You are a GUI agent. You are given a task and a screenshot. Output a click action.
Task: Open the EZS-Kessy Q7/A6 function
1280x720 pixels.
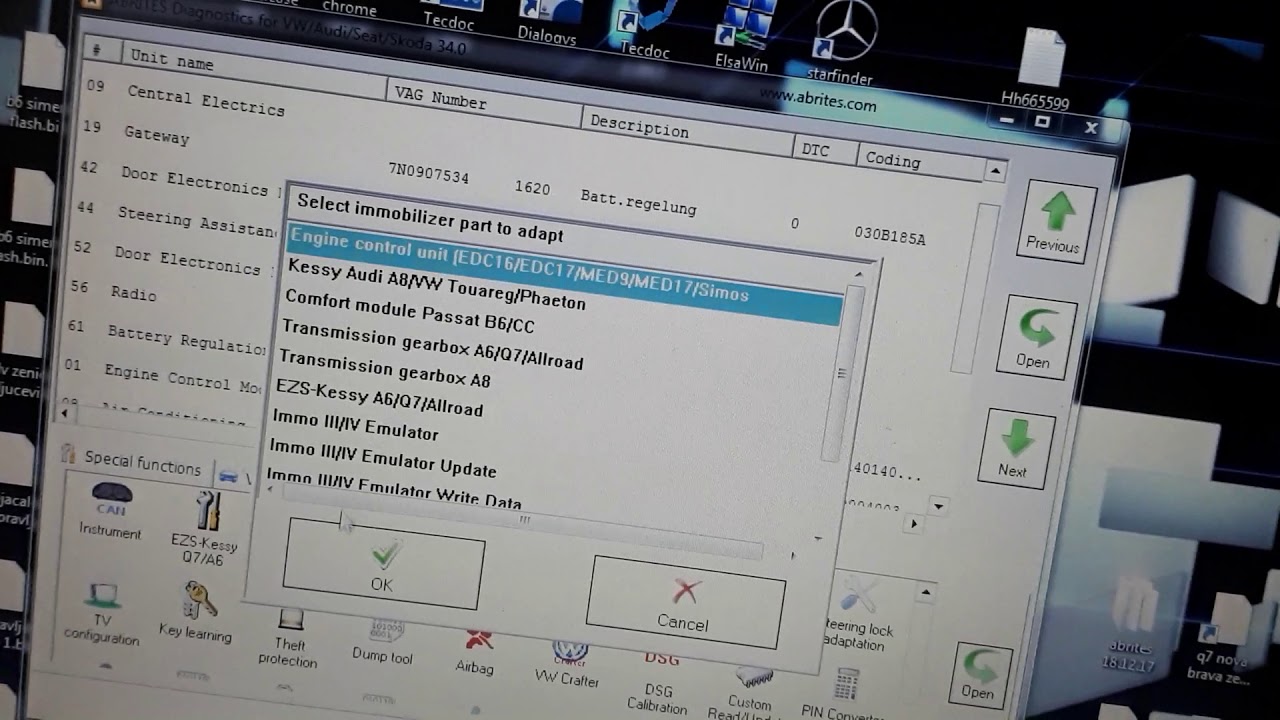click(205, 527)
